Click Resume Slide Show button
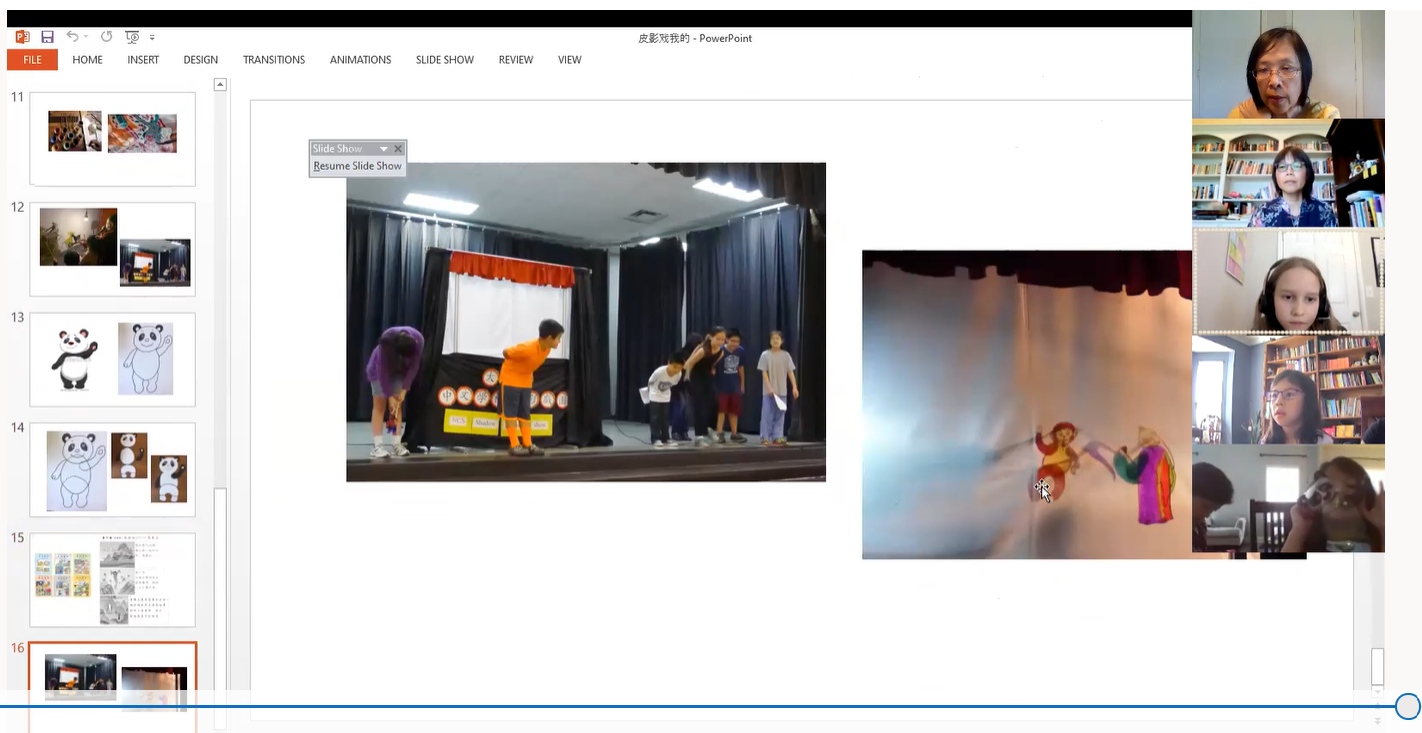This screenshot has height=733, width=1422. pyautogui.click(x=357, y=166)
